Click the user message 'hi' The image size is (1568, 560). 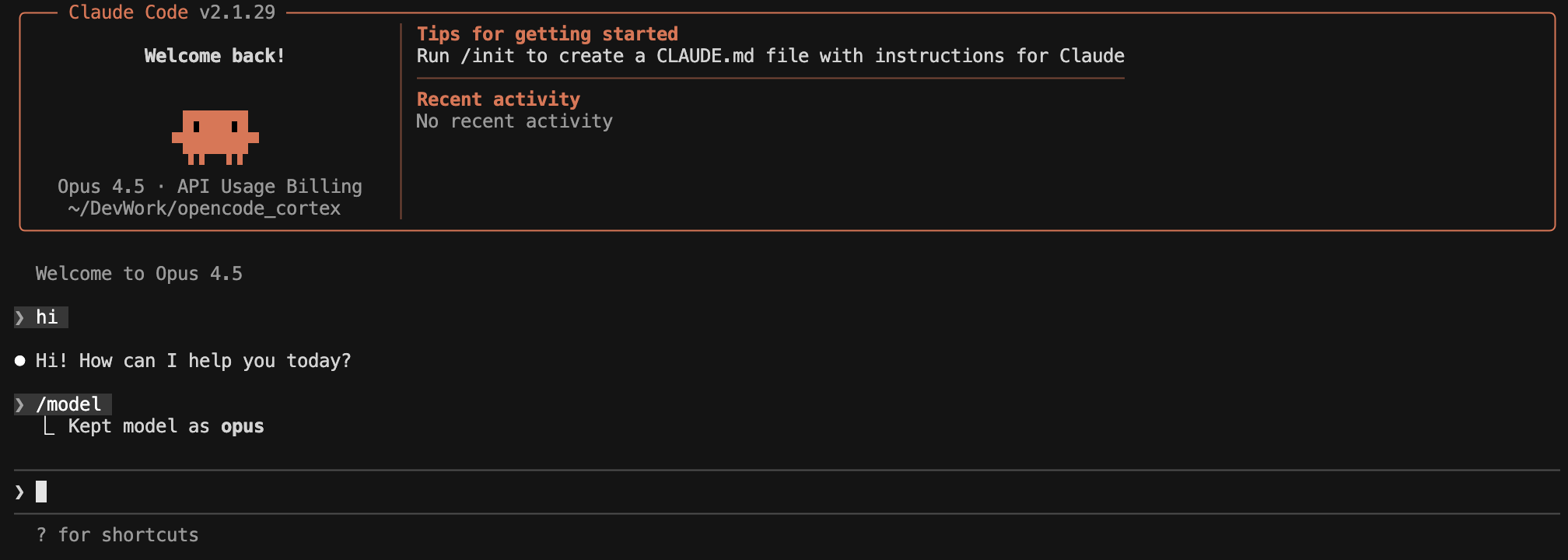(x=47, y=317)
